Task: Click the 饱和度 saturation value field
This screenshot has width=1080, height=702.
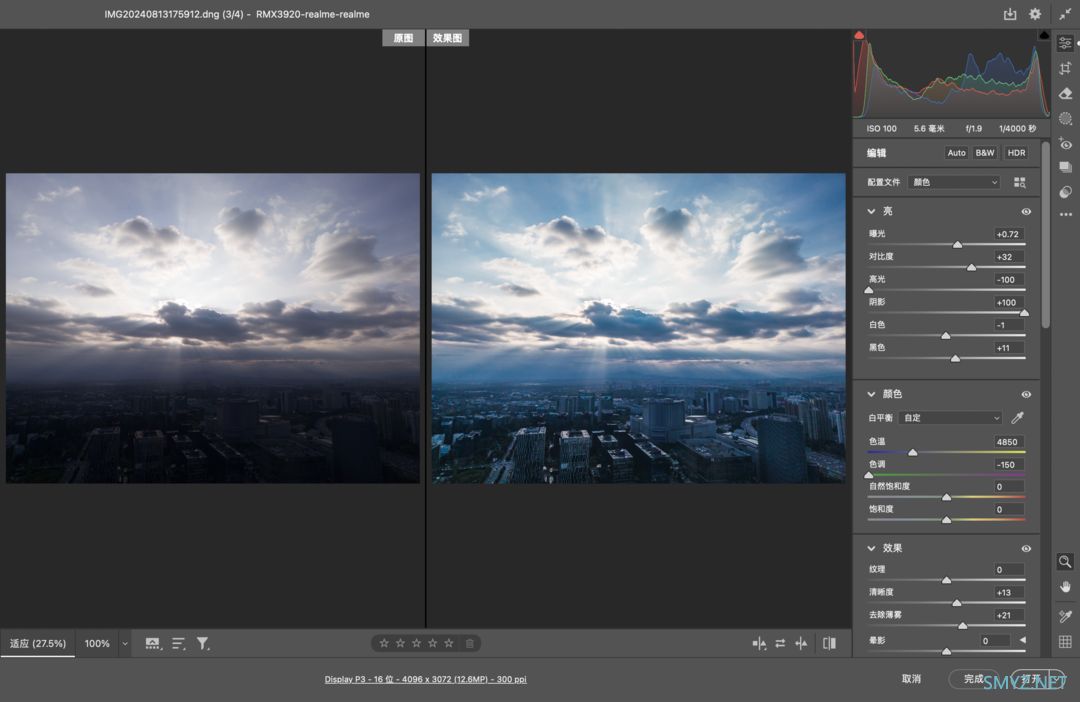Action: point(1008,510)
